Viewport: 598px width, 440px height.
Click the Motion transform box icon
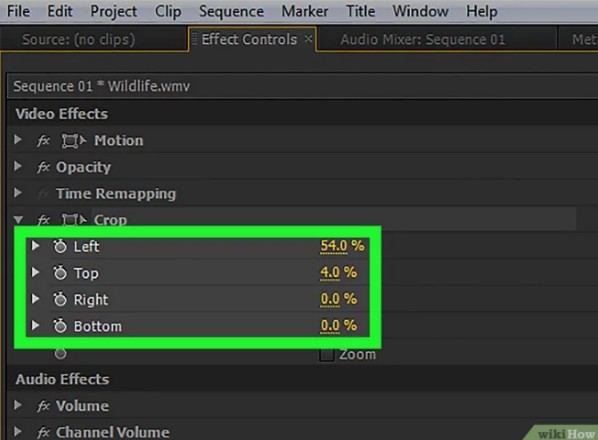pos(74,141)
